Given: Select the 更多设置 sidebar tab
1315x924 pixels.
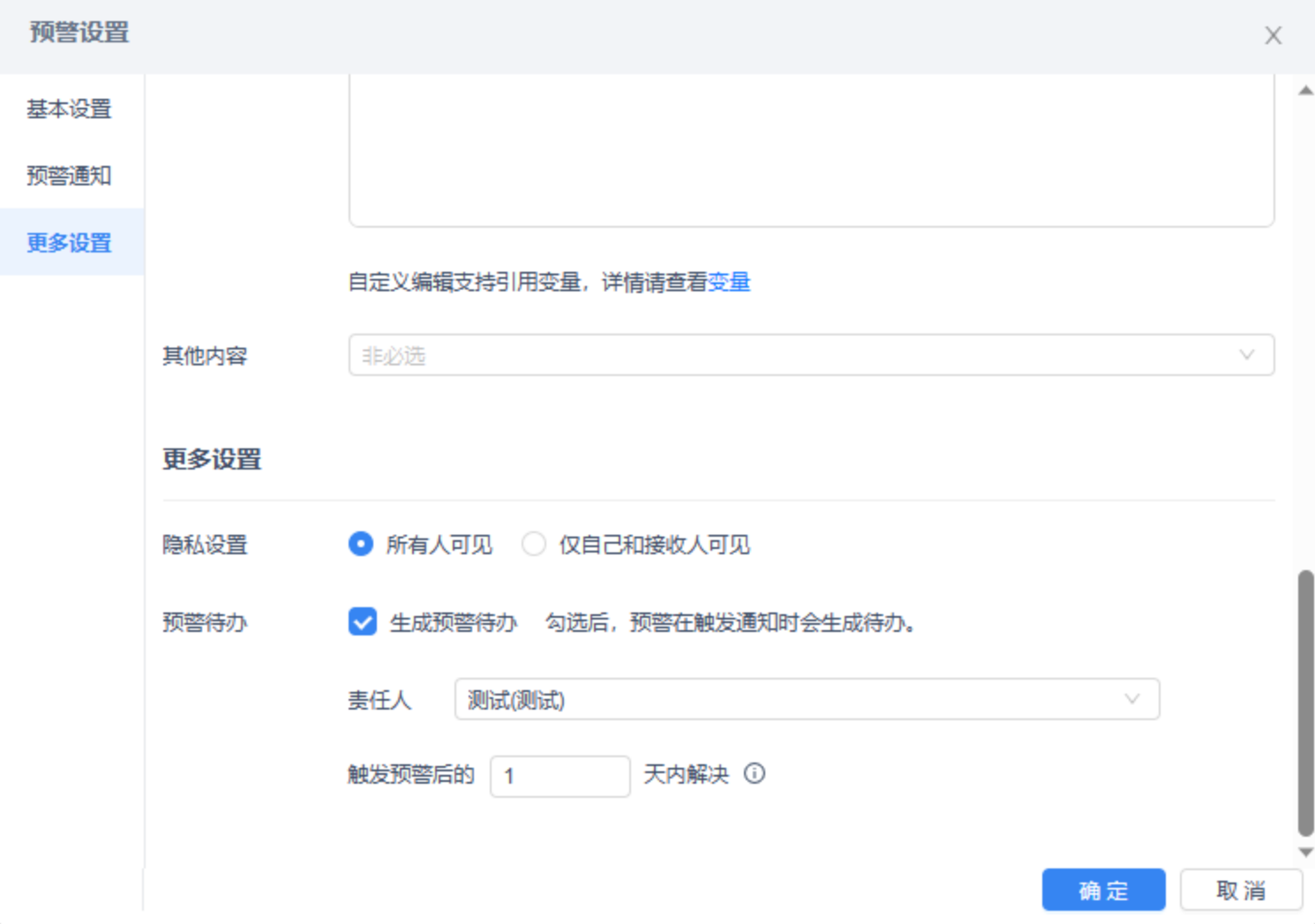Looking at the screenshot, I should (71, 242).
